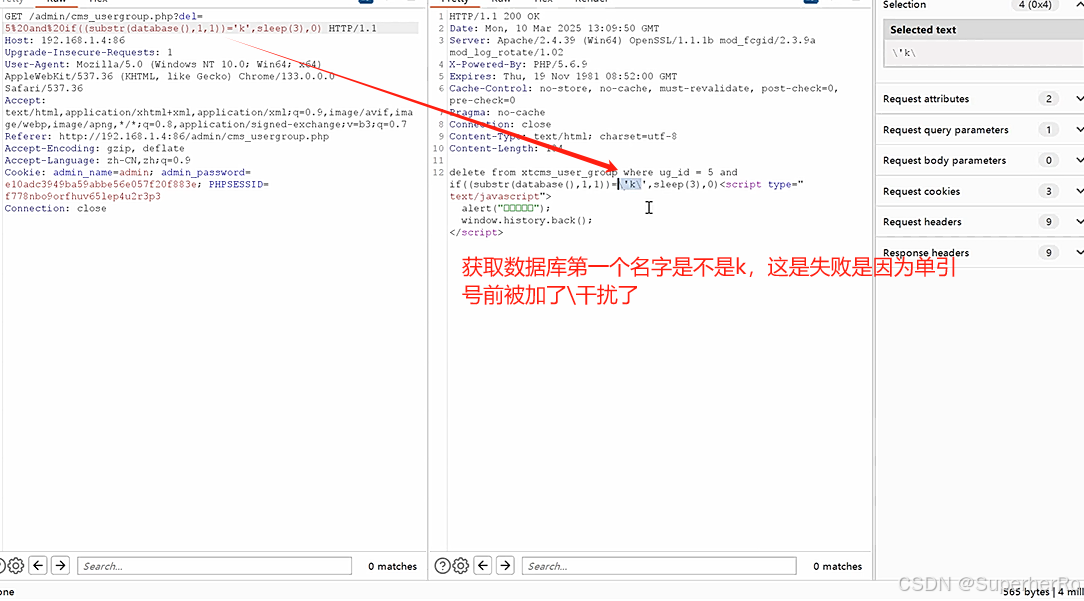
Task: Expand Request attributes section
Action: pyautogui.click(x=1078, y=99)
